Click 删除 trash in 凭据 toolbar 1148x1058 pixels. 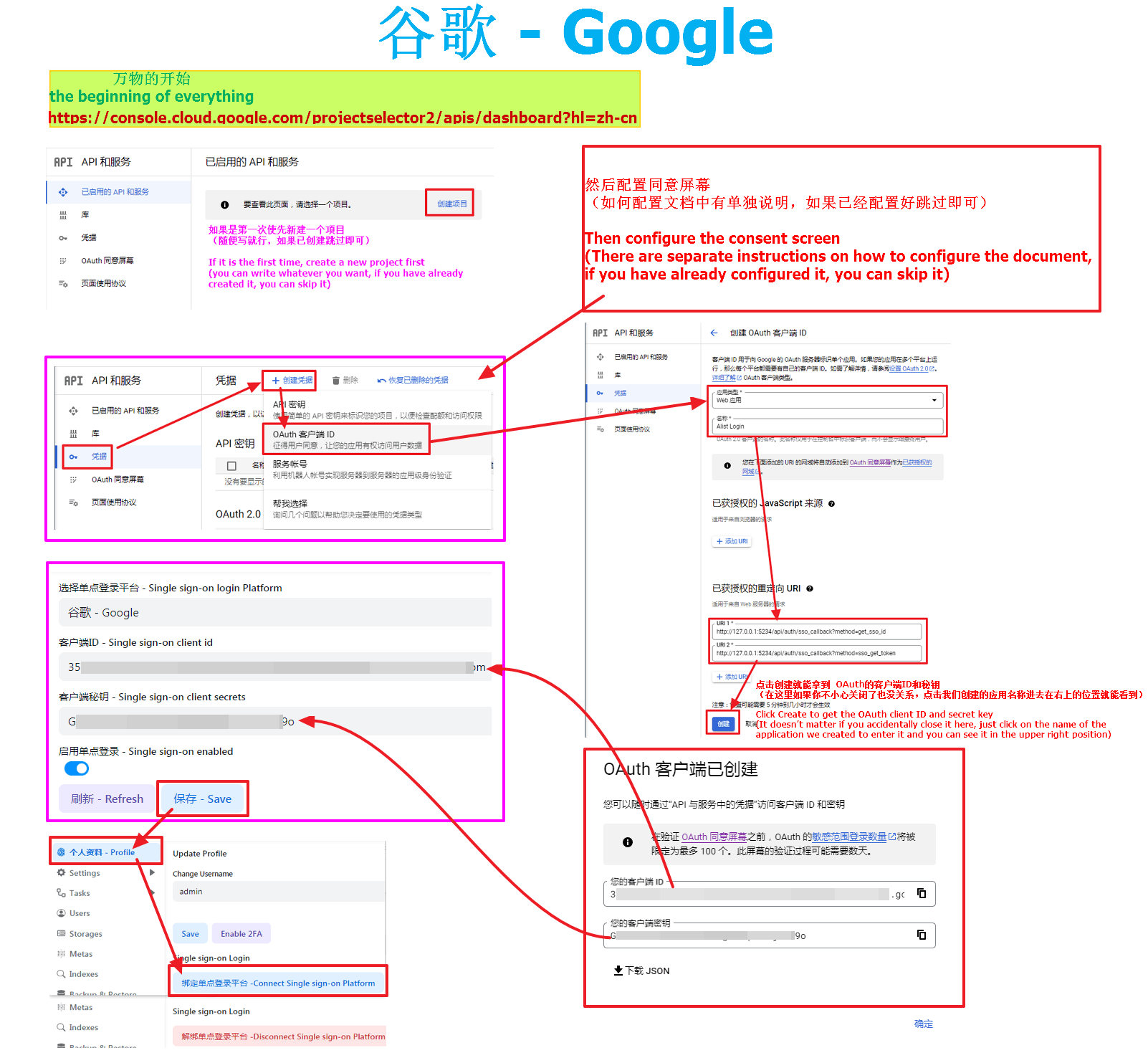pos(345,380)
